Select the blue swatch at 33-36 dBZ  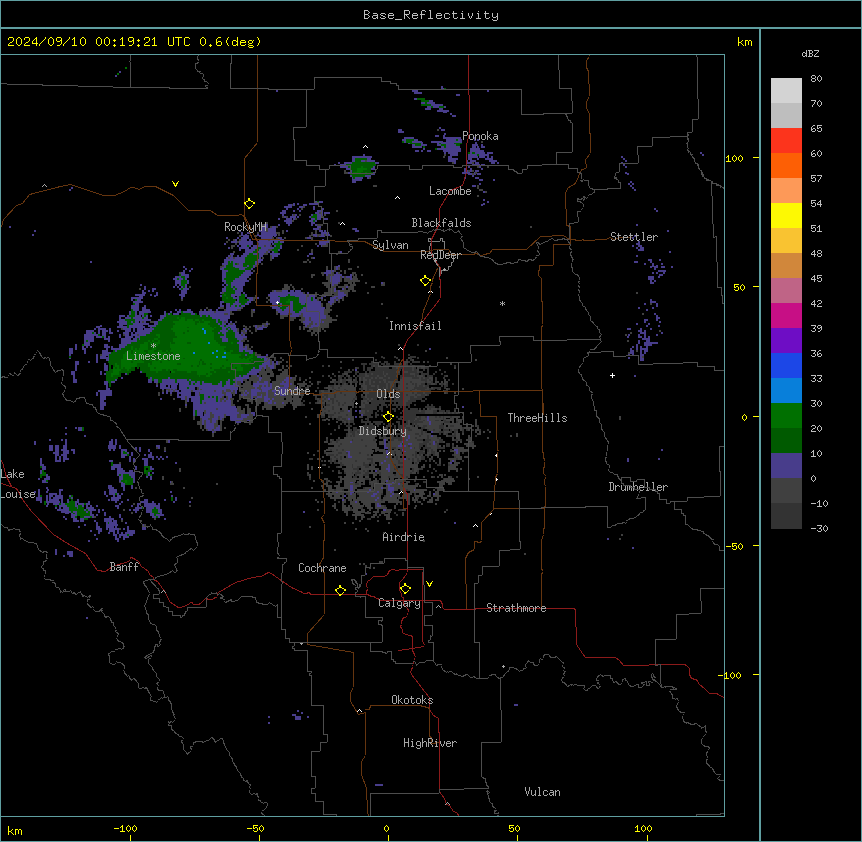point(786,365)
